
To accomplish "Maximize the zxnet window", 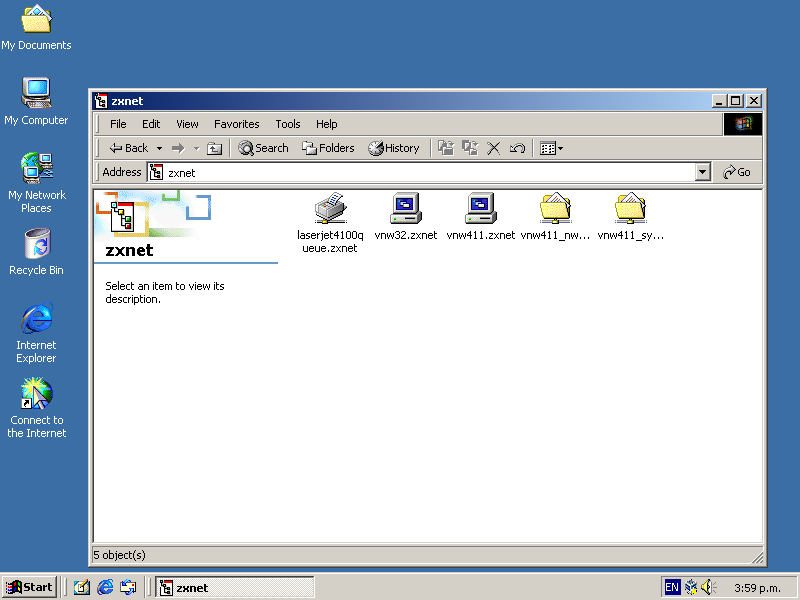I will pos(735,101).
